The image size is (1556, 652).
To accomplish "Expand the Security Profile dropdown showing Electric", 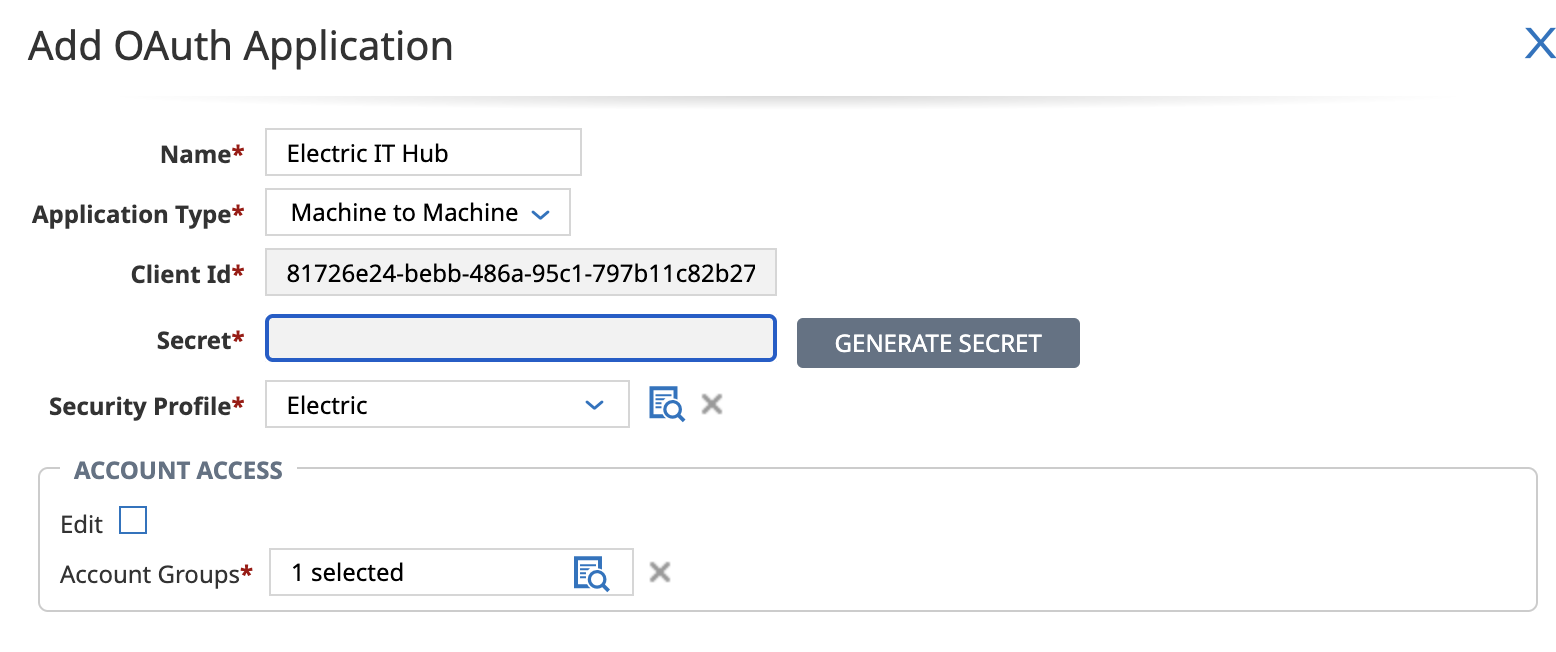I will (447, 405).
